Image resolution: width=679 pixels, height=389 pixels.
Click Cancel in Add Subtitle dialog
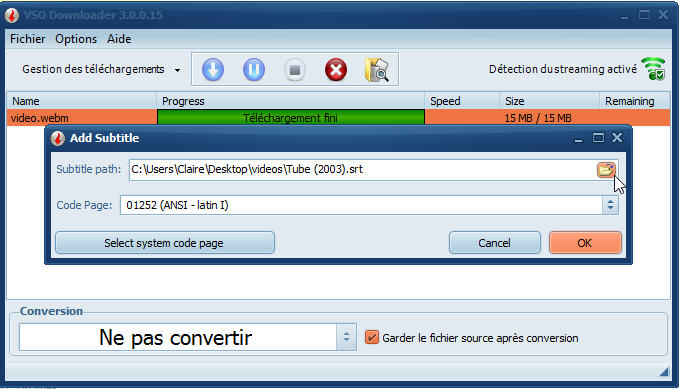(x=495, y=243)
